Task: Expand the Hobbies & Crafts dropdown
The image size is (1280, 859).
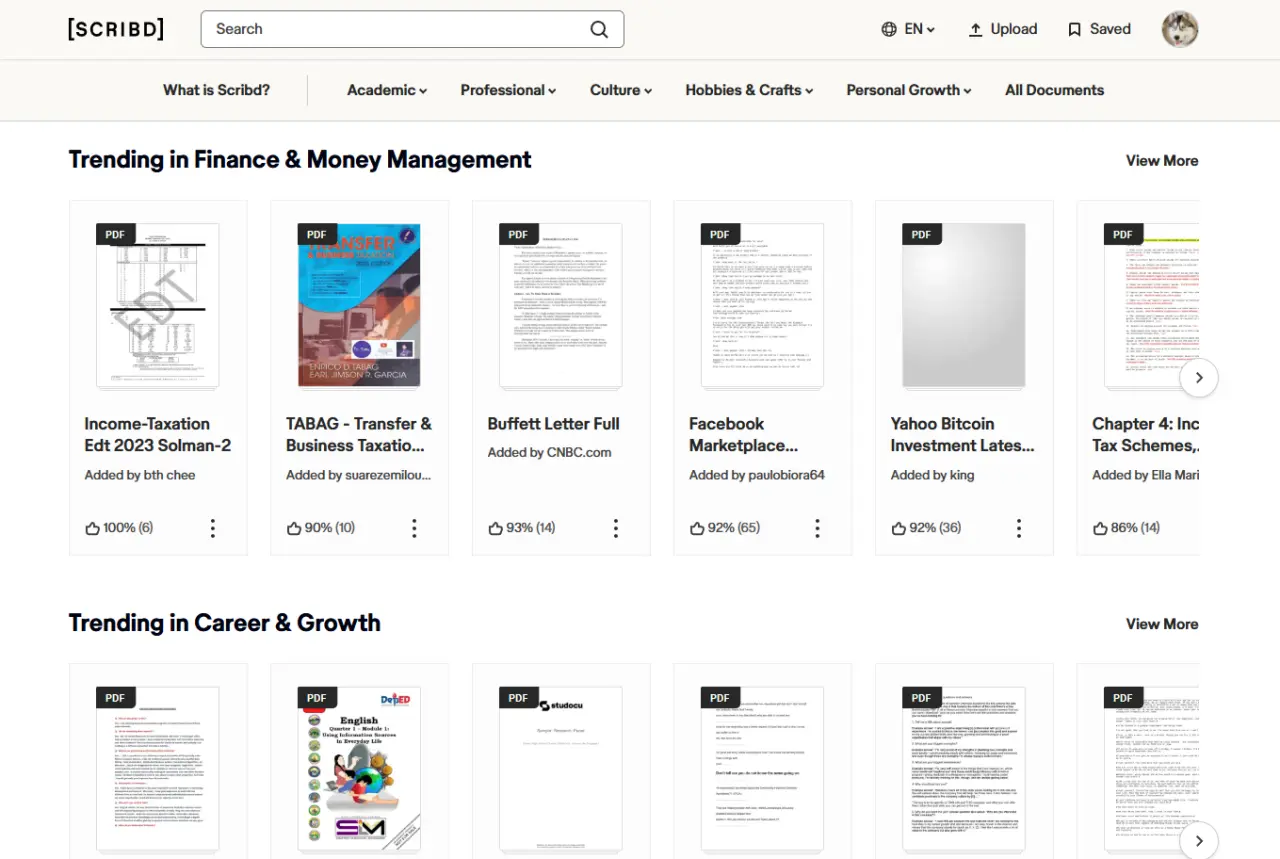Action: coord(749,90)
